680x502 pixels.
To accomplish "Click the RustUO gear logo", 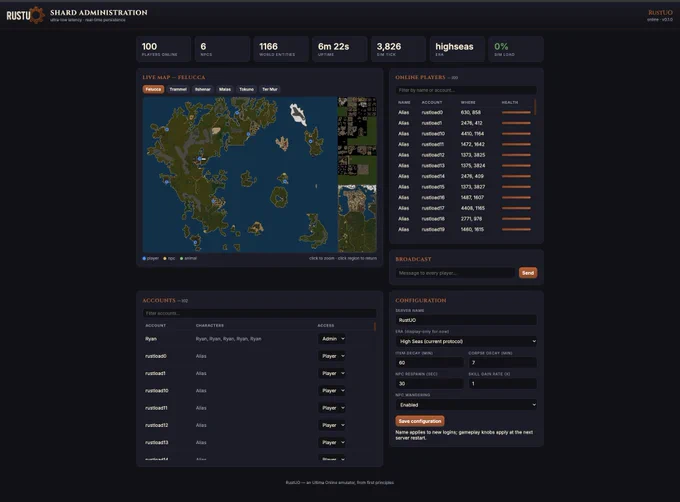I will [37, 15].
